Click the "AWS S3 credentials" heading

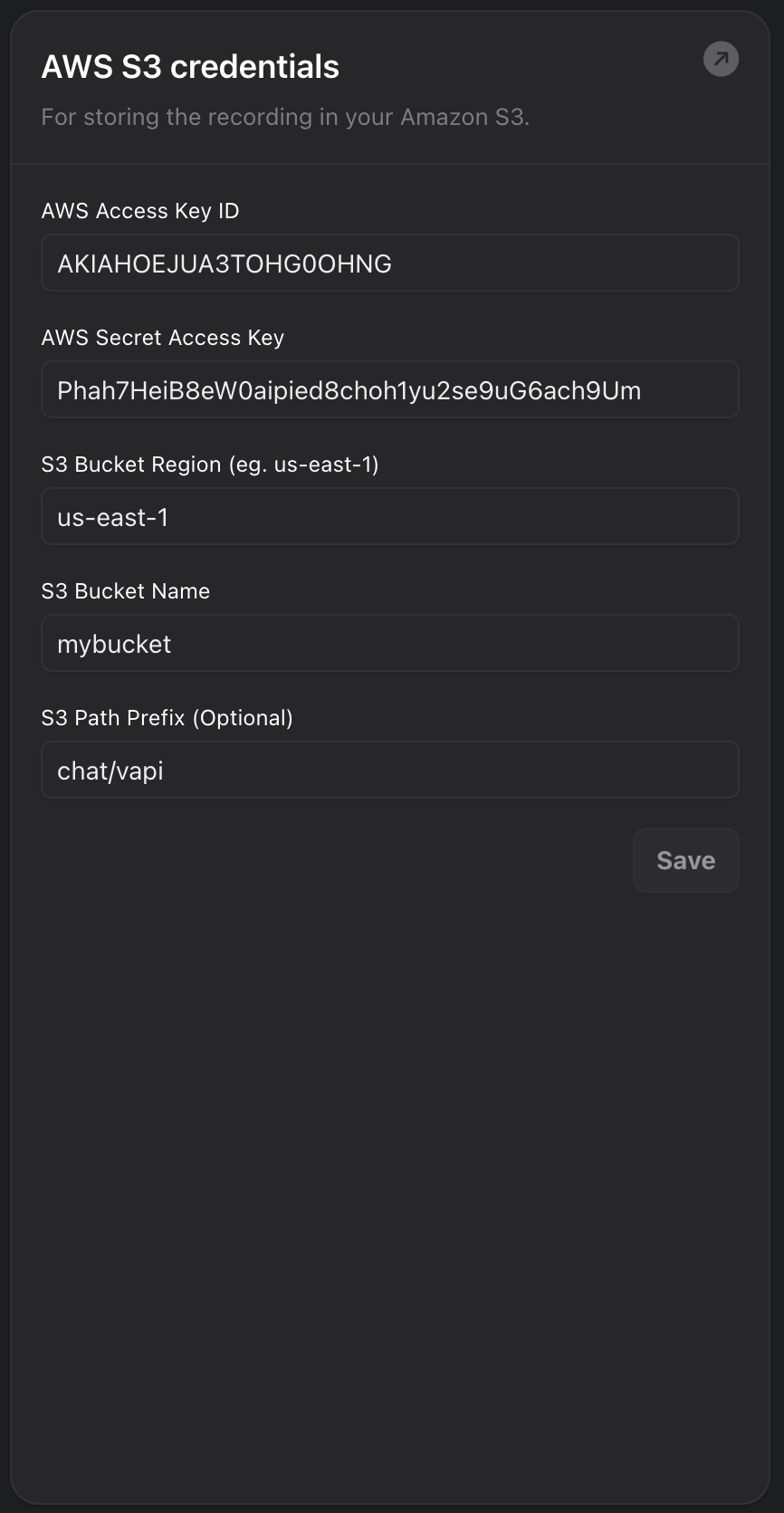click(x=190, y=67)
